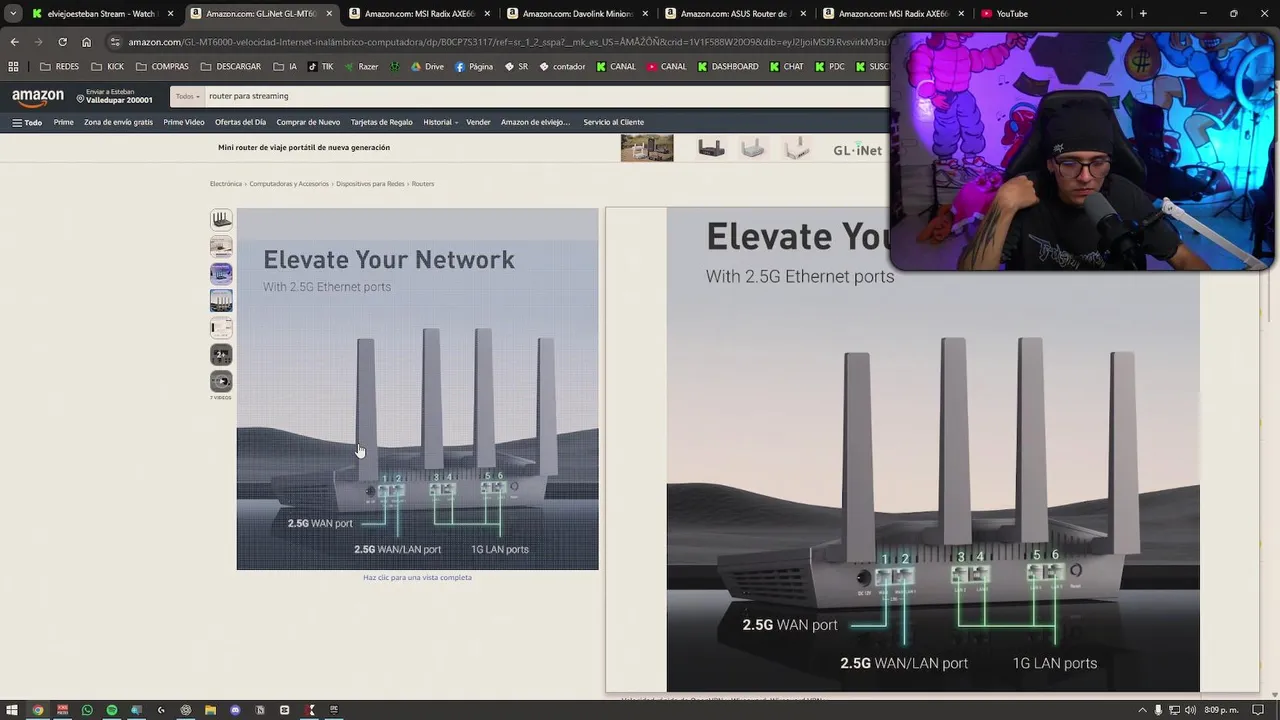Image resolution: width=1280 pixels, height=720 pixels.
Task: Open the IA bookmark folder
Action: pyautogui.click(x=284, y=67)
